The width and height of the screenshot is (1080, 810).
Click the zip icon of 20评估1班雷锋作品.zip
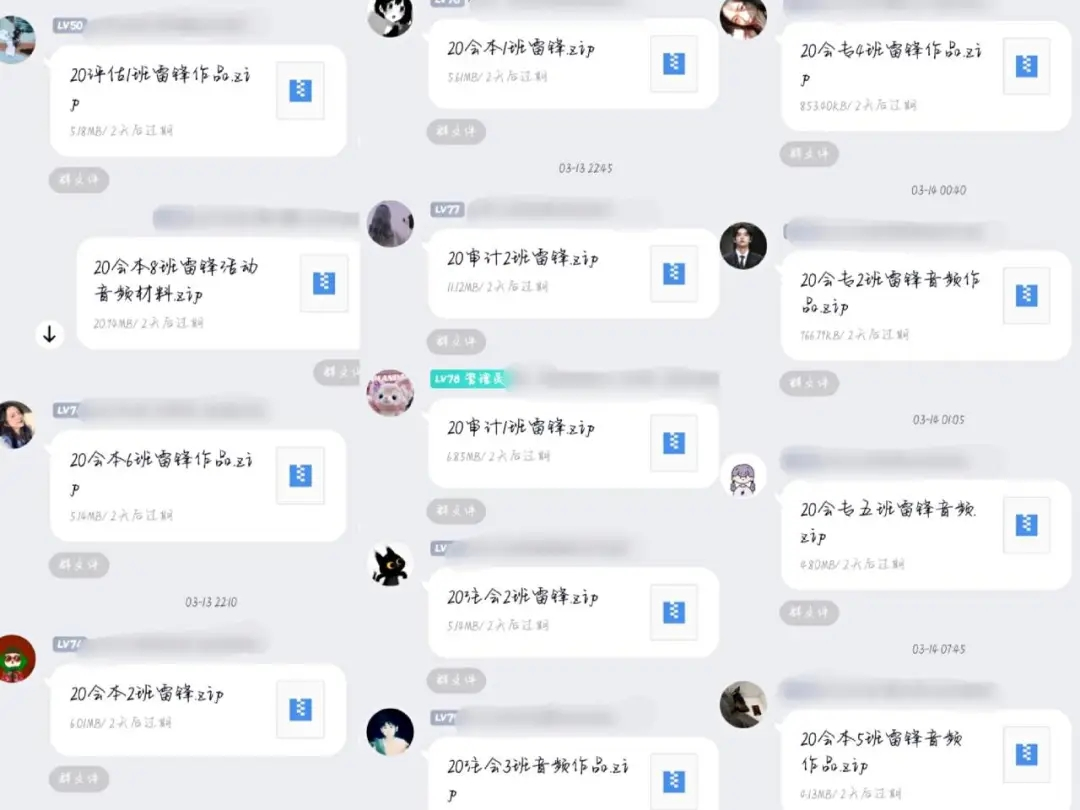[300, 90]
